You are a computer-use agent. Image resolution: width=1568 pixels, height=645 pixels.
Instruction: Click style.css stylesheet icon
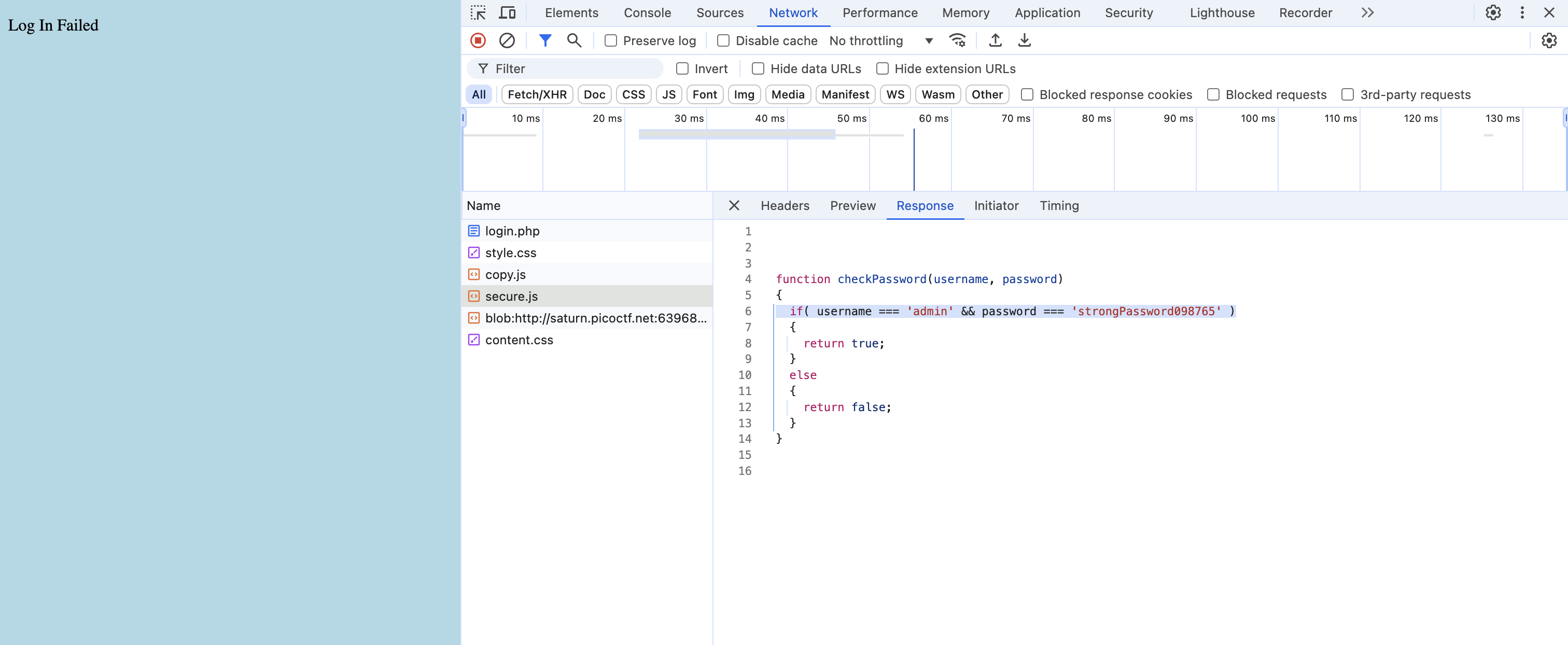pos(473,253)
